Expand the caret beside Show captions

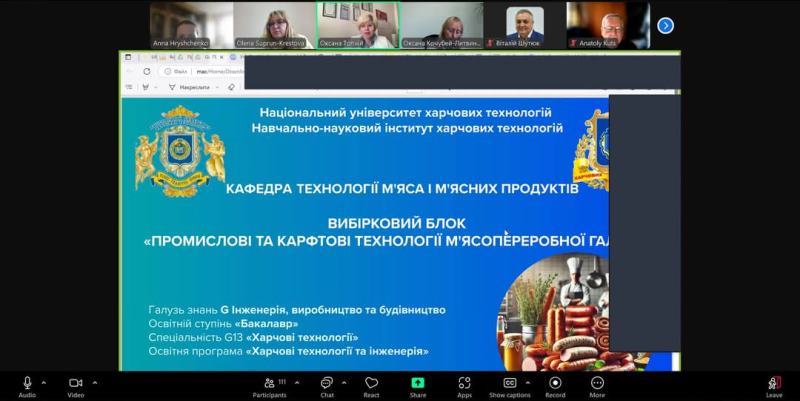(528, 382)
